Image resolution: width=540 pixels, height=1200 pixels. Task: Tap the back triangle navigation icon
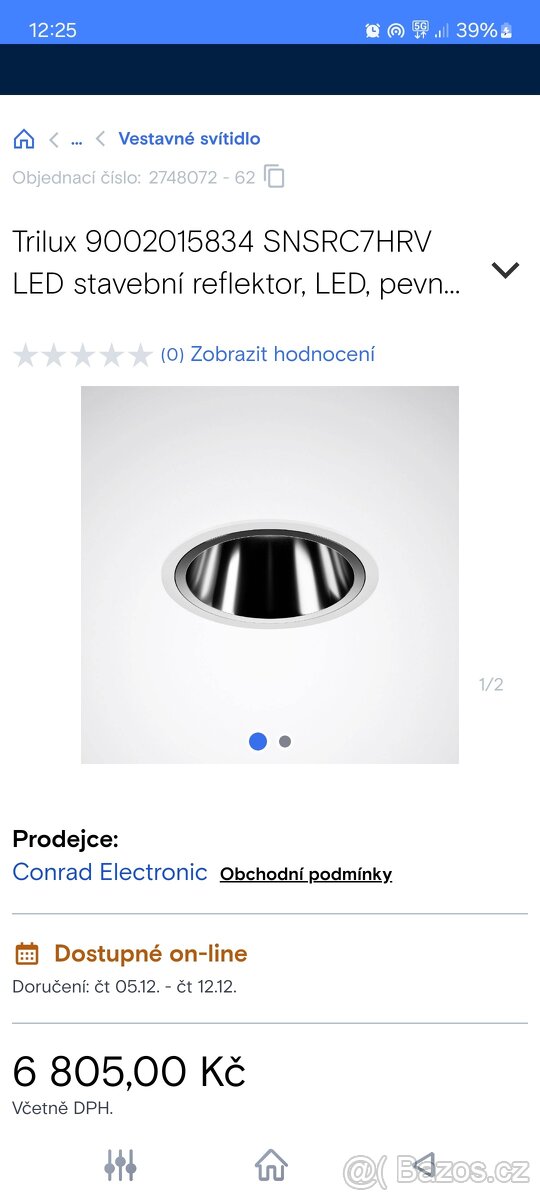(x=424, y=1165)
